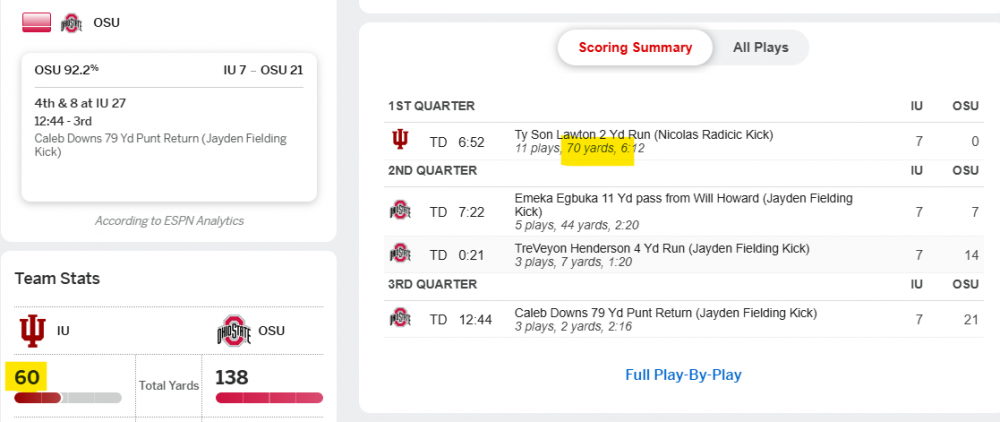Click the OSU 92.2% win probability text
This screenshot has width=1000, height=422.
(67, 70)
